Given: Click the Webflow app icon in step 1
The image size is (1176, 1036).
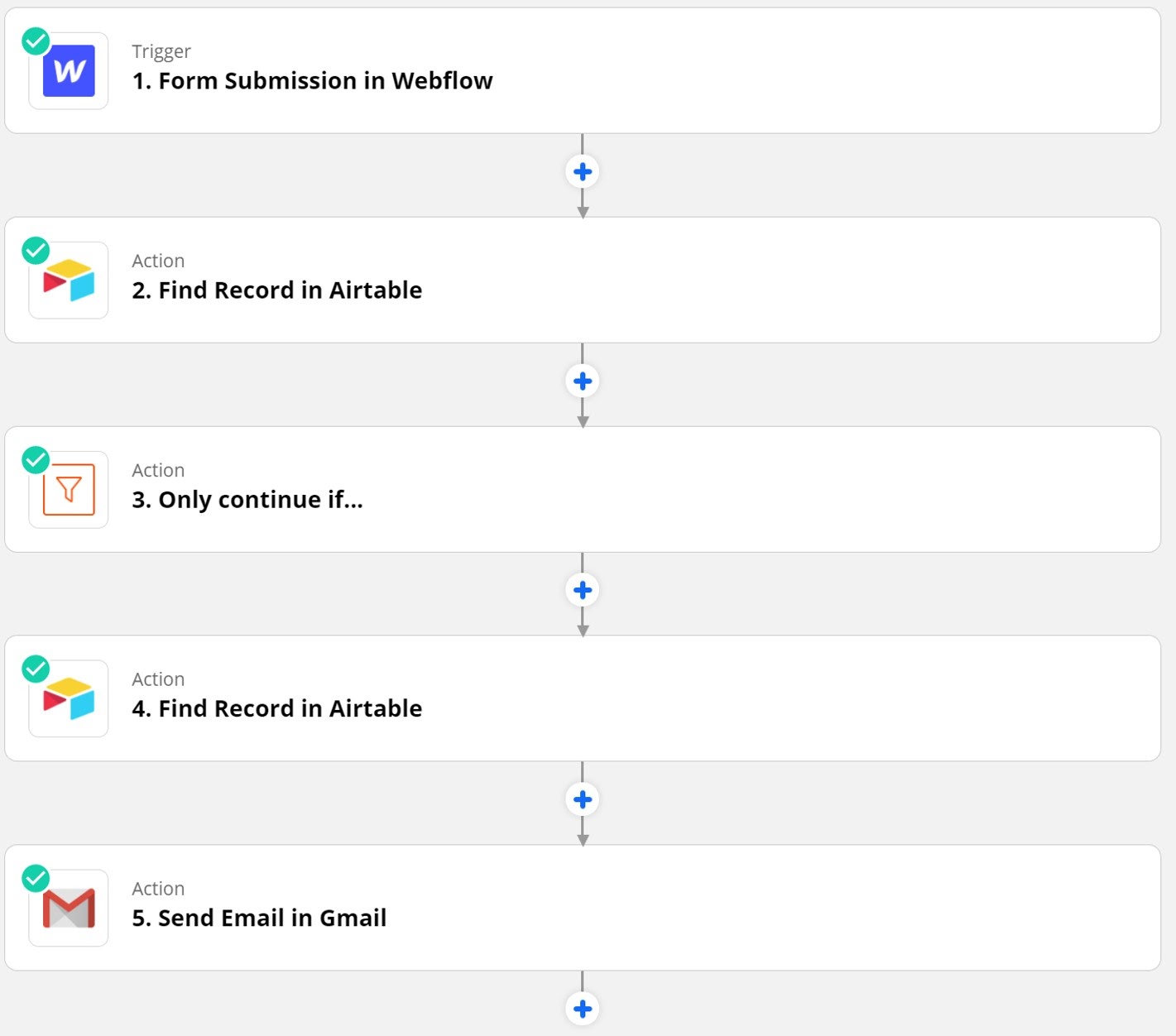Looking at the screenshot, I should point(69,71).
